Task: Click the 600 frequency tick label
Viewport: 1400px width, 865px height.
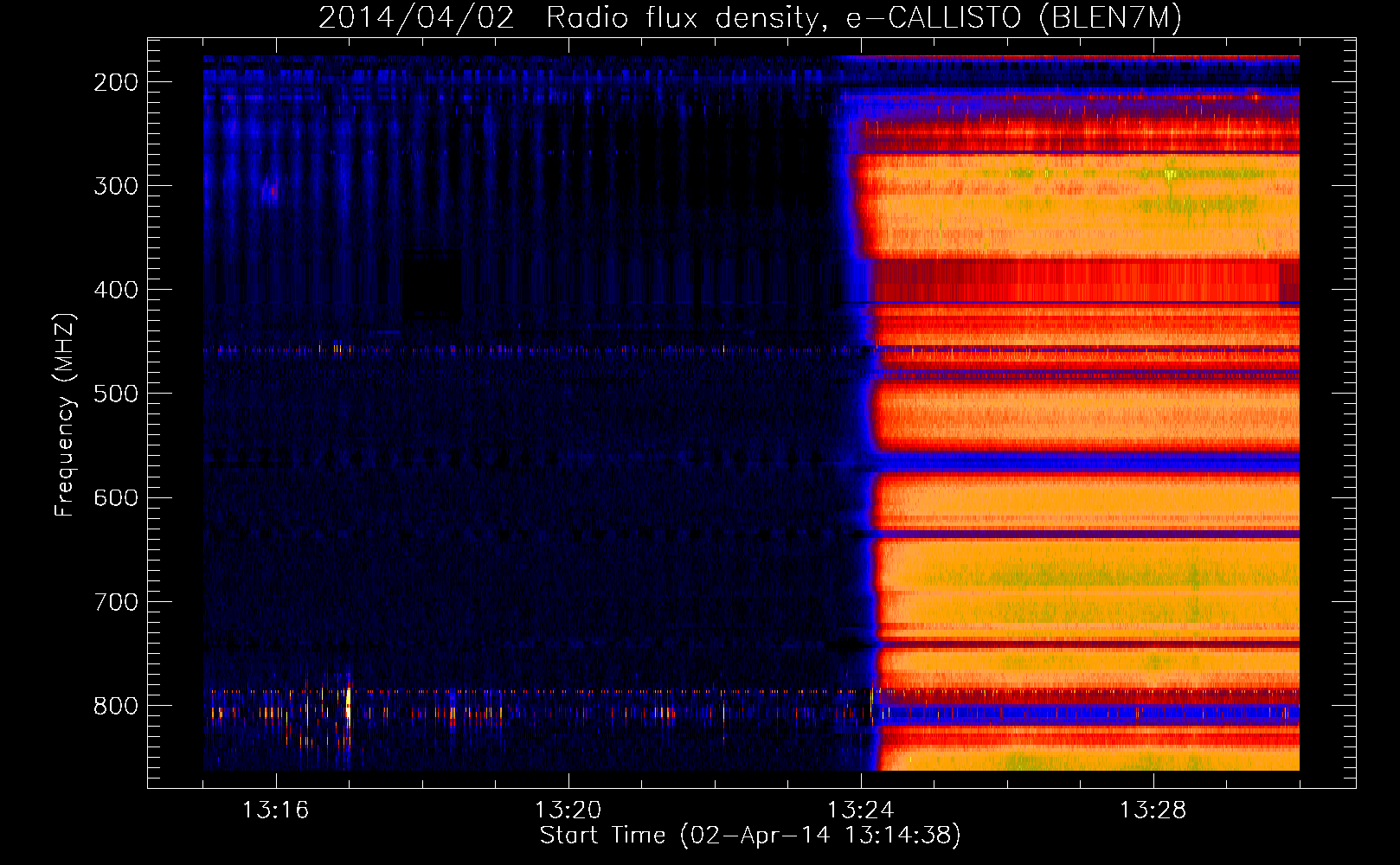Action: (116, 497)
